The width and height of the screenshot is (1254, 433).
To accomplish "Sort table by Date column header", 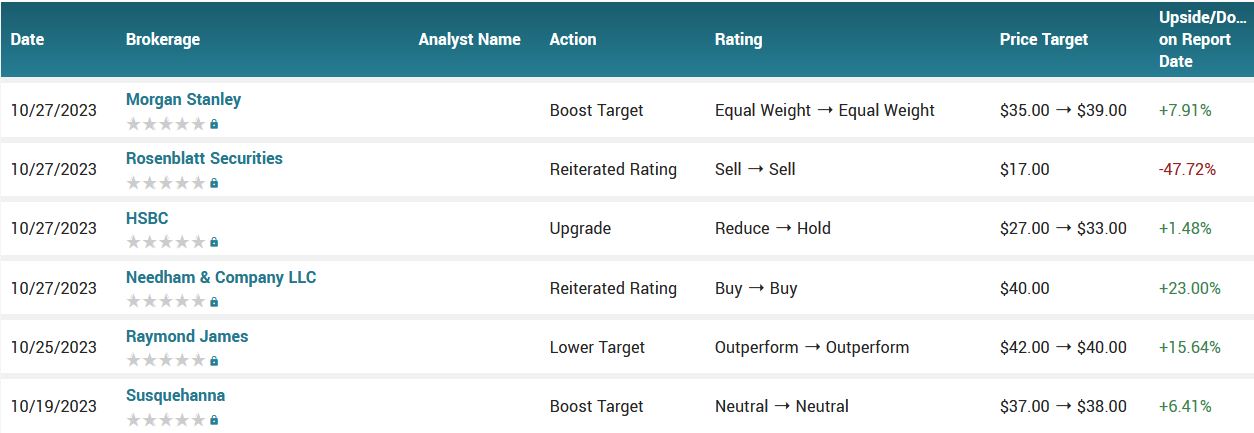I will point(28,39).
